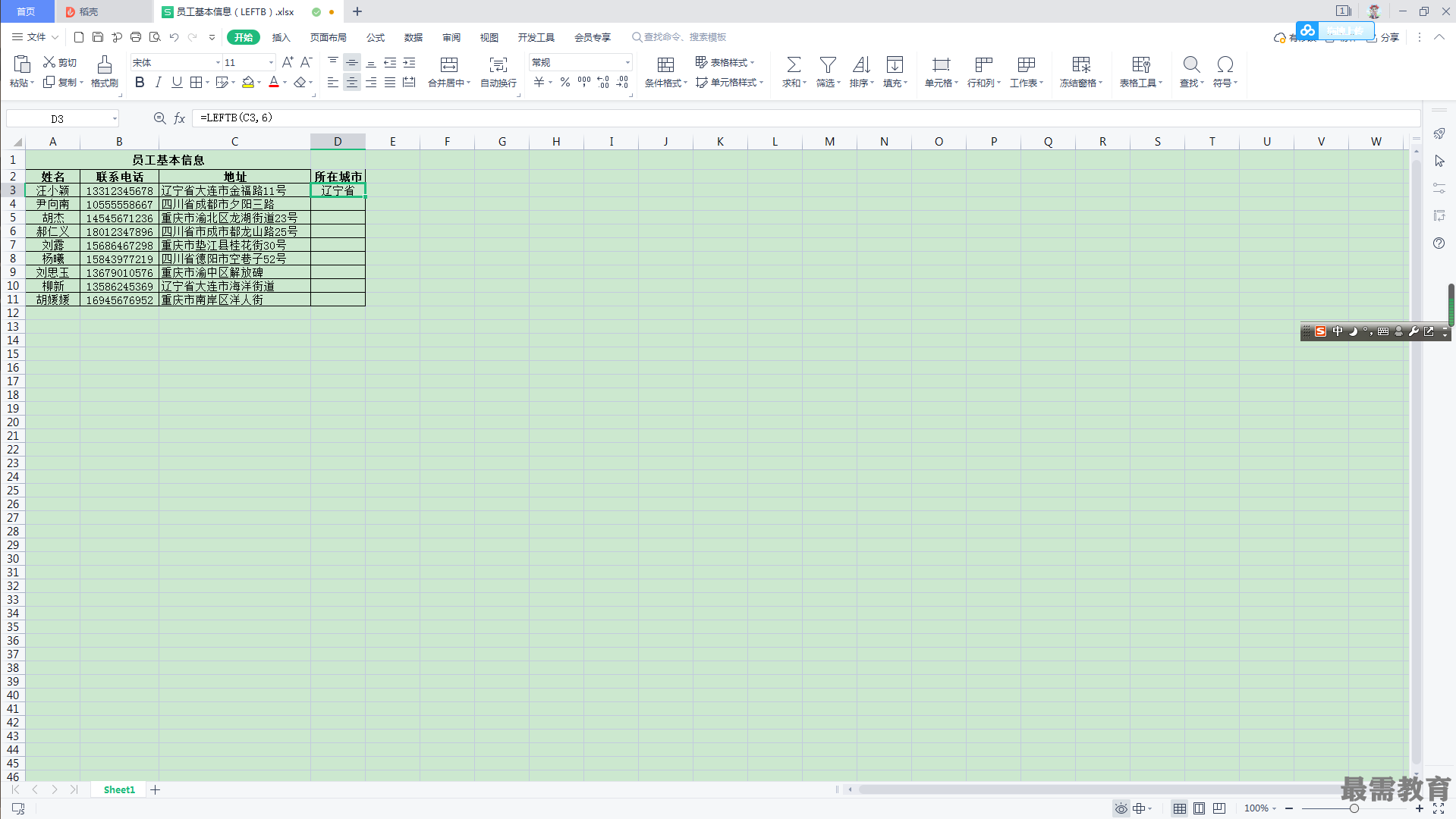Click the Cut (剪切) scissors icon
This screenshot has width=1456, height=819.
click(49, 62)
